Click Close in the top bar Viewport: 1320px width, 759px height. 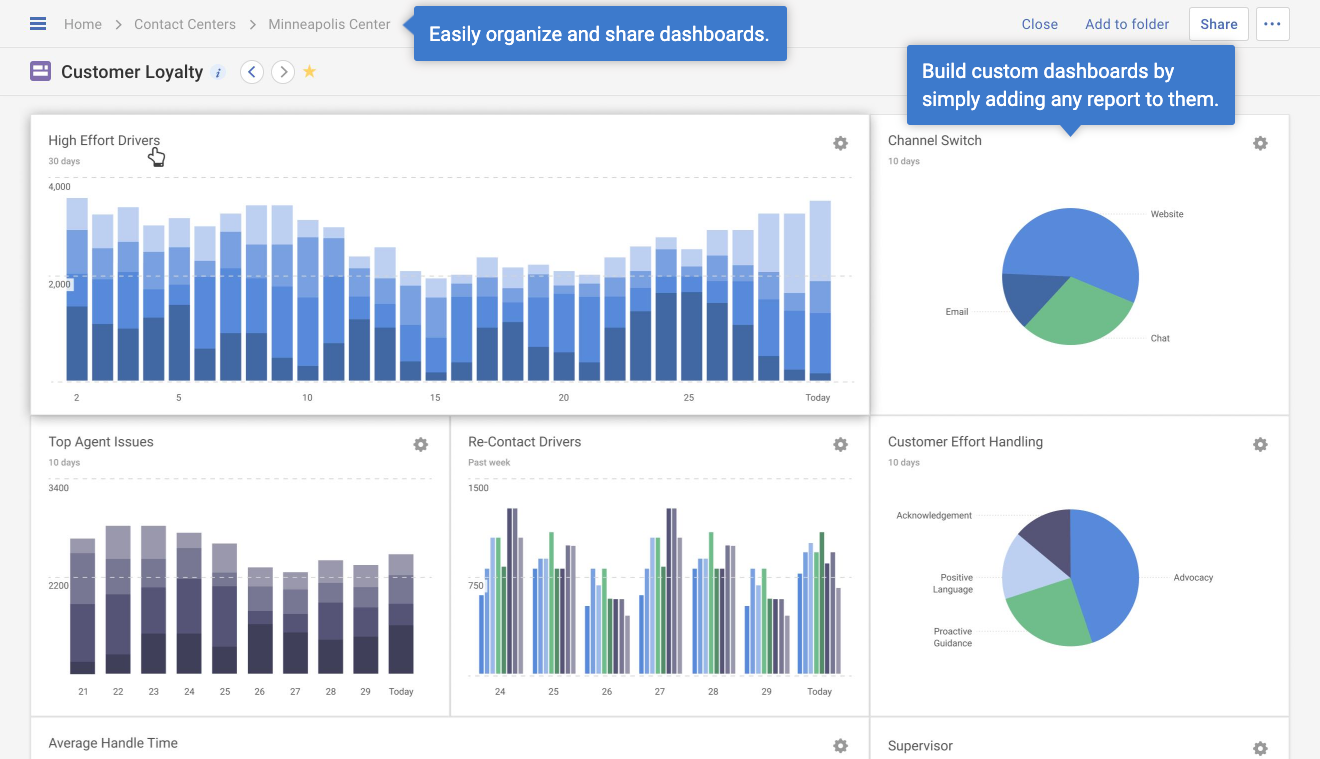[x=1039, y=23]
